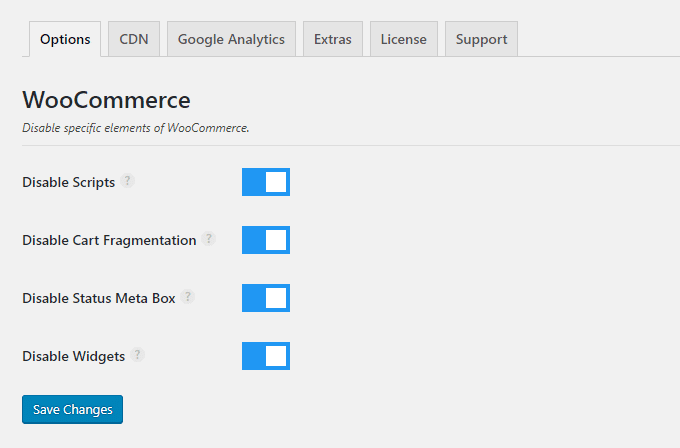Open help tooltip for Disable Scripts

tap(128, 181)
